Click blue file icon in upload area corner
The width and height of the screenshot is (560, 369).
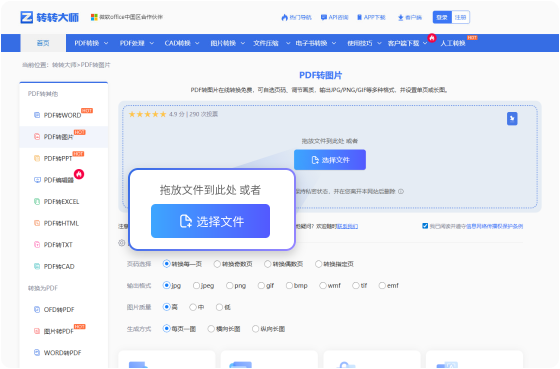[512, 119]
